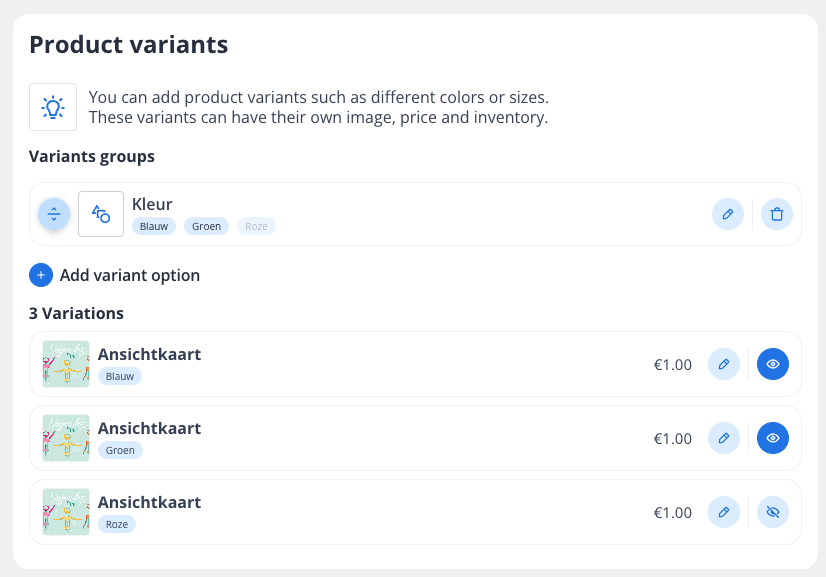This screenshot has height=577, width=826.
Task: Click the Kleur group name
Action: (152, 204)
